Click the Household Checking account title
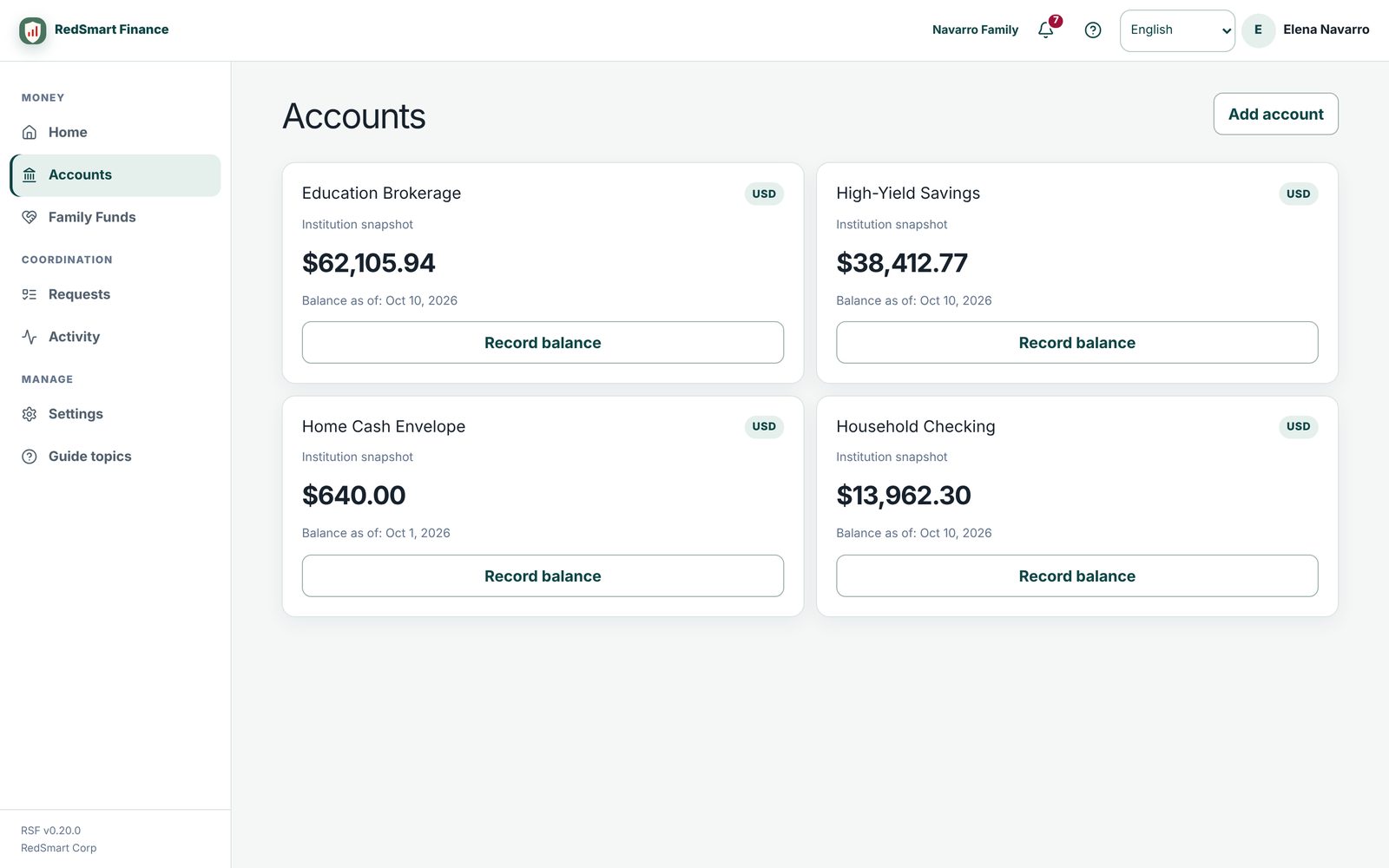The width and height of the screenshot is (1389, 868). [915, 426]
